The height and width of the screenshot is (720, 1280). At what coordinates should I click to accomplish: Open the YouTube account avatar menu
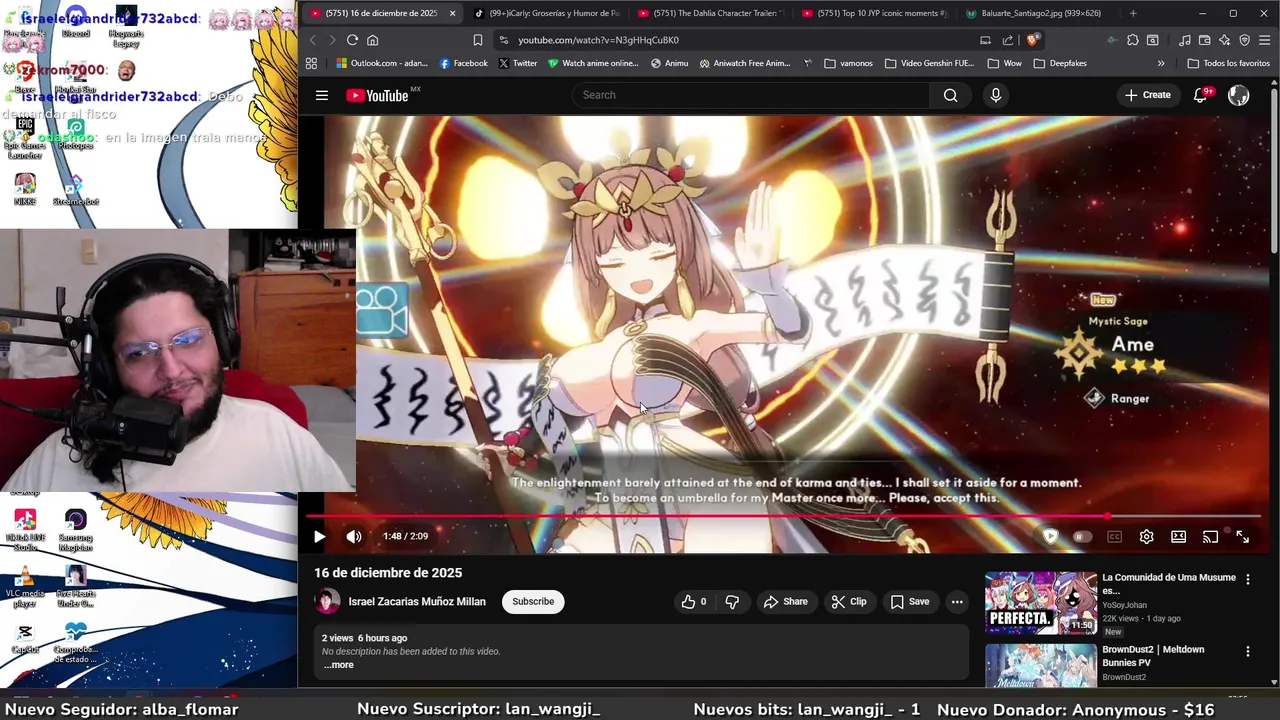[1238, 95]
